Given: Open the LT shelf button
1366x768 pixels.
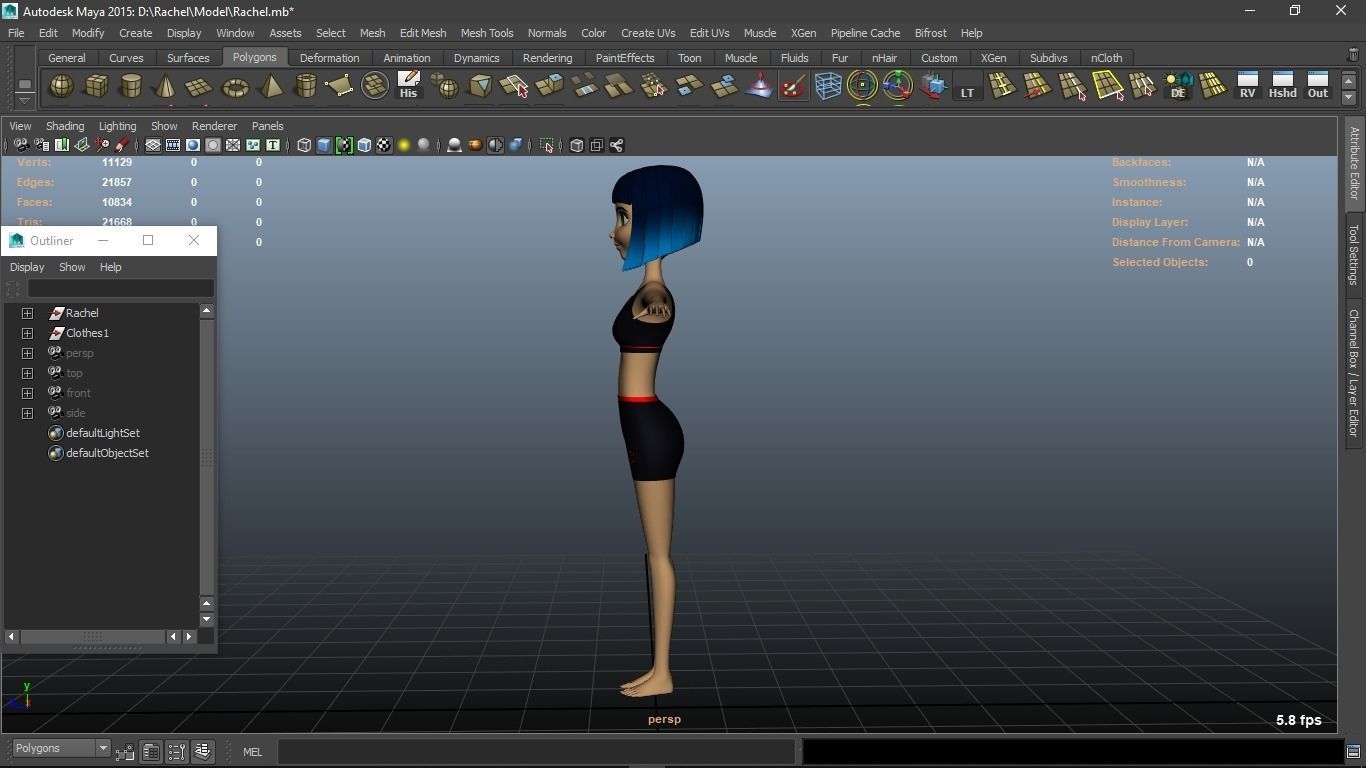Looking at the screenshot, I should pos(967,86).
